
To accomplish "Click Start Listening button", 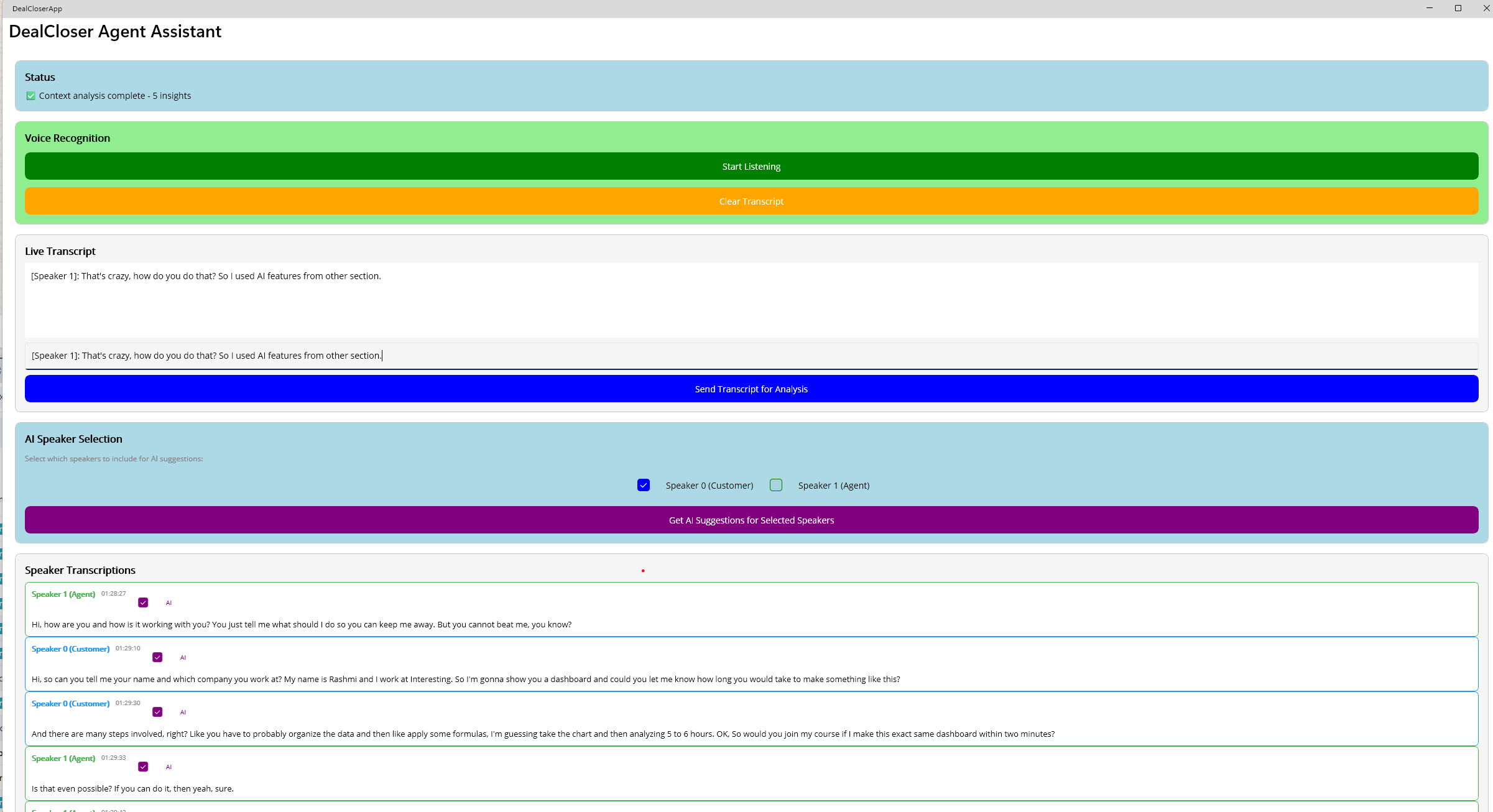I will tap(751, 166).
